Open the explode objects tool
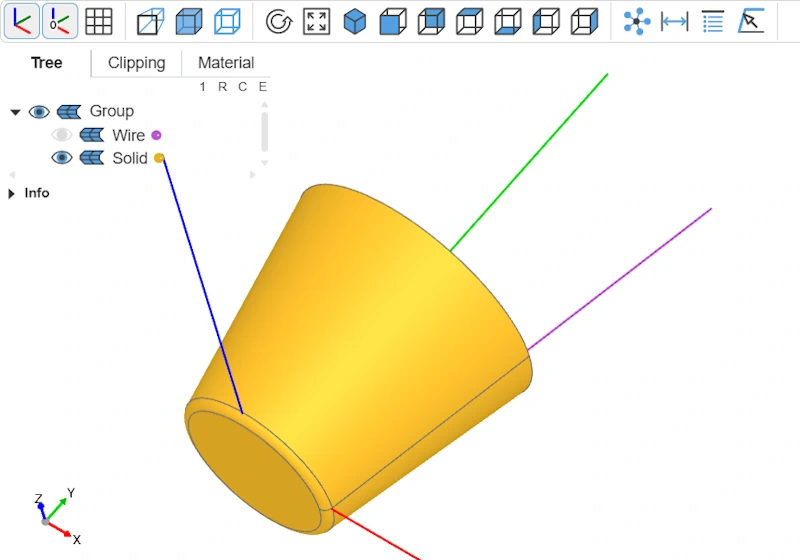 click(636, 21)
